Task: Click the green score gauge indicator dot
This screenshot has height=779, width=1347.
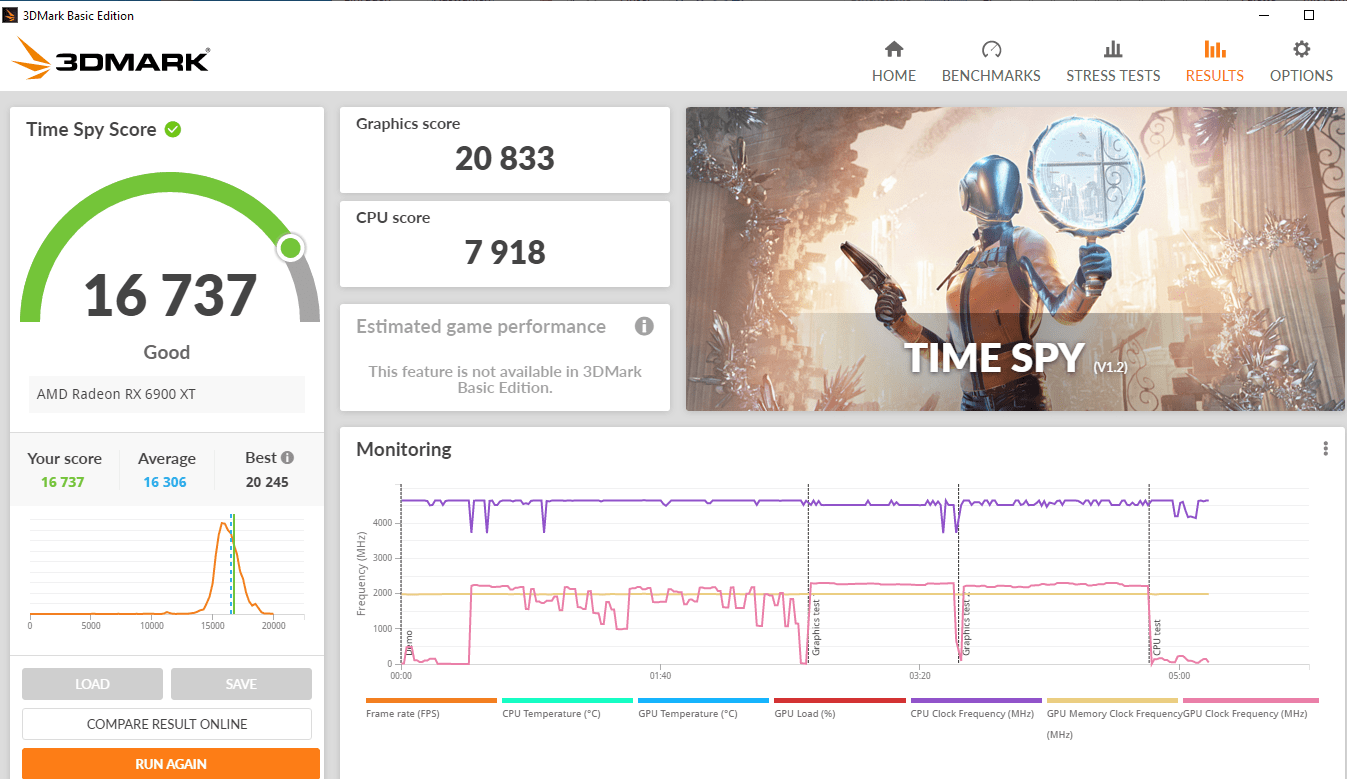Action: point(291,248)
